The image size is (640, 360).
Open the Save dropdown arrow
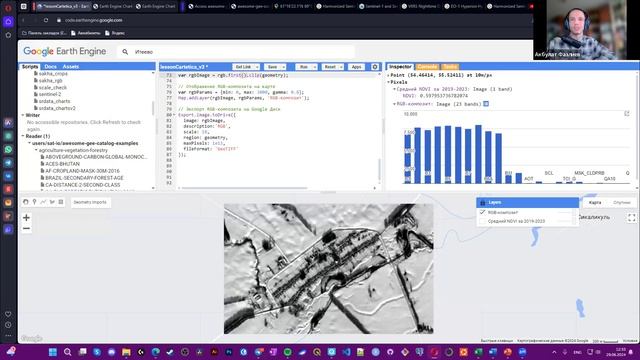(x=283, y=67)
